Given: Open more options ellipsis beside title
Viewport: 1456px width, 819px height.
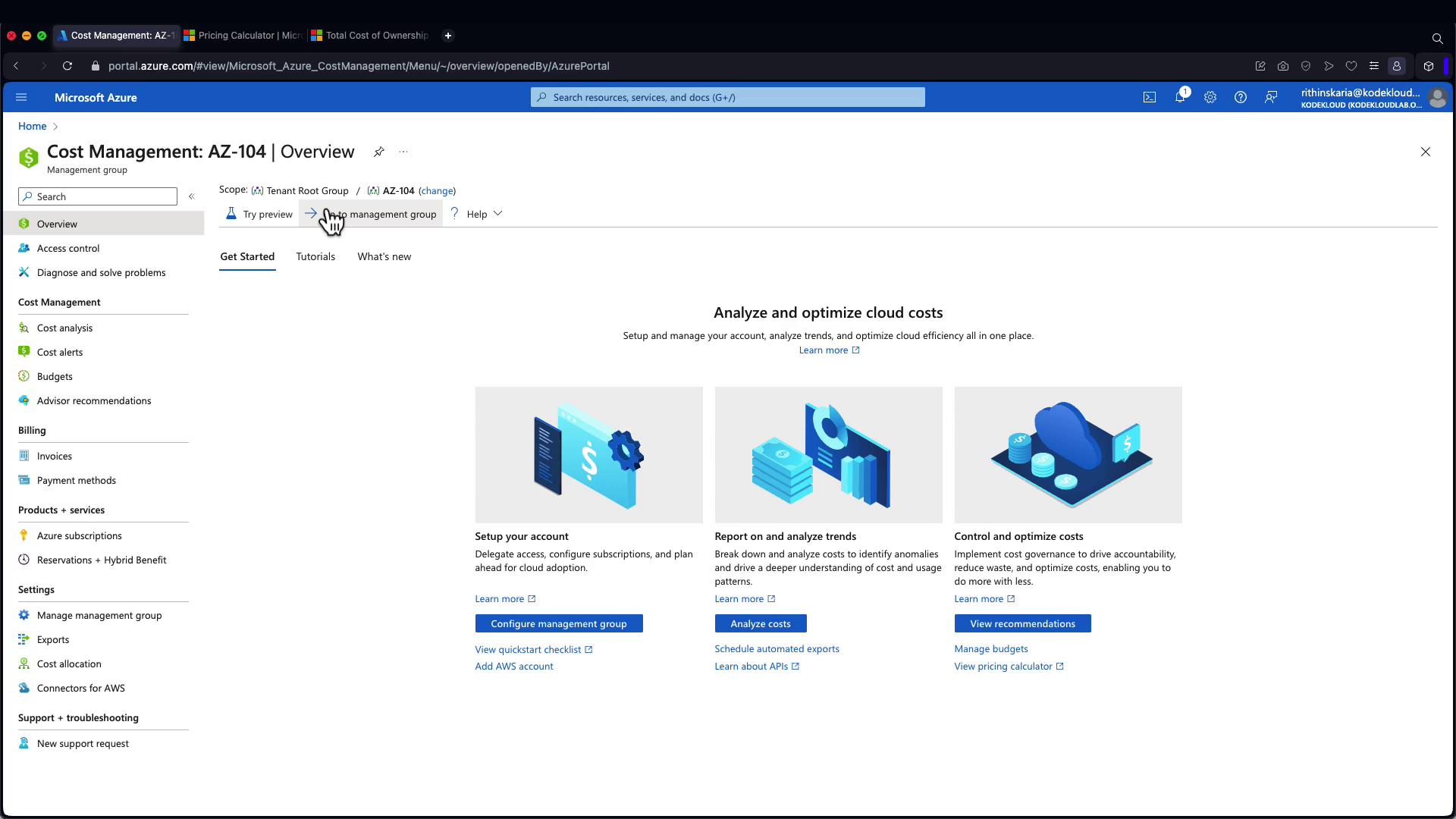Looking at the screenshot, I should point(403,152).
